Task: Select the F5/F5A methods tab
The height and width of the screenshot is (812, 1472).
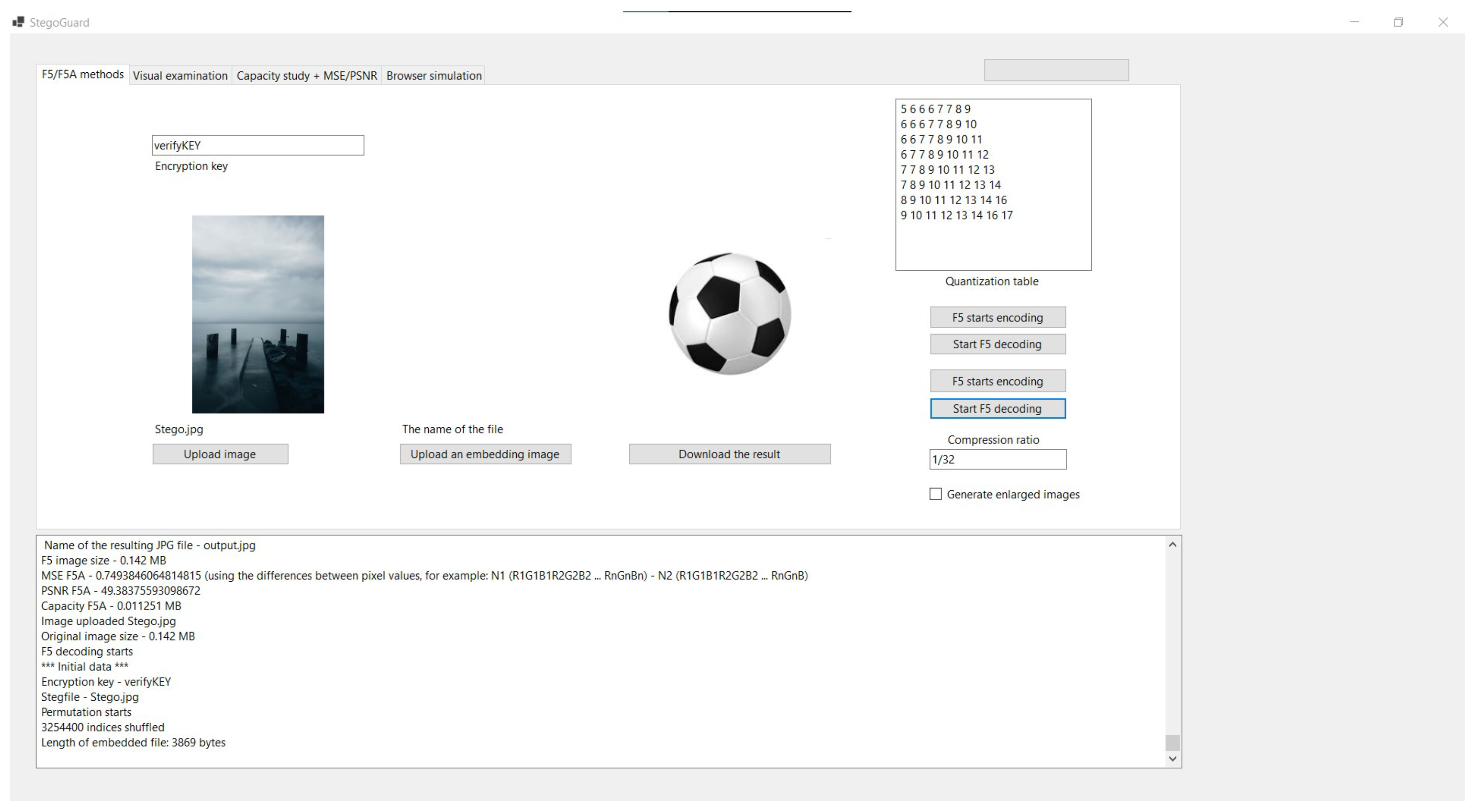Action: pos(83,74)
